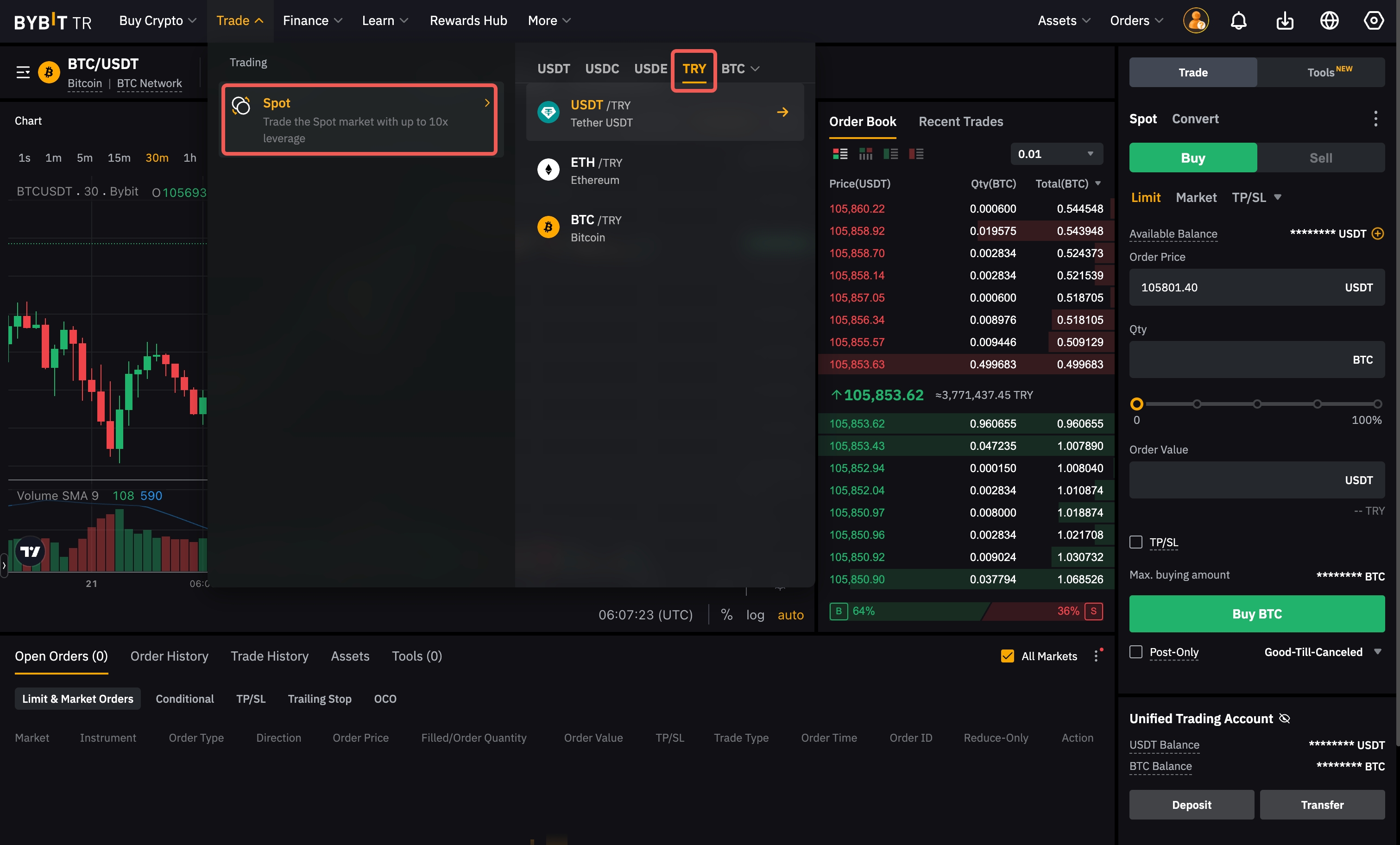Expand the BTC quote currency dropdown
1400x845 pixels.
pyautogui.click(x=740, y=69)
